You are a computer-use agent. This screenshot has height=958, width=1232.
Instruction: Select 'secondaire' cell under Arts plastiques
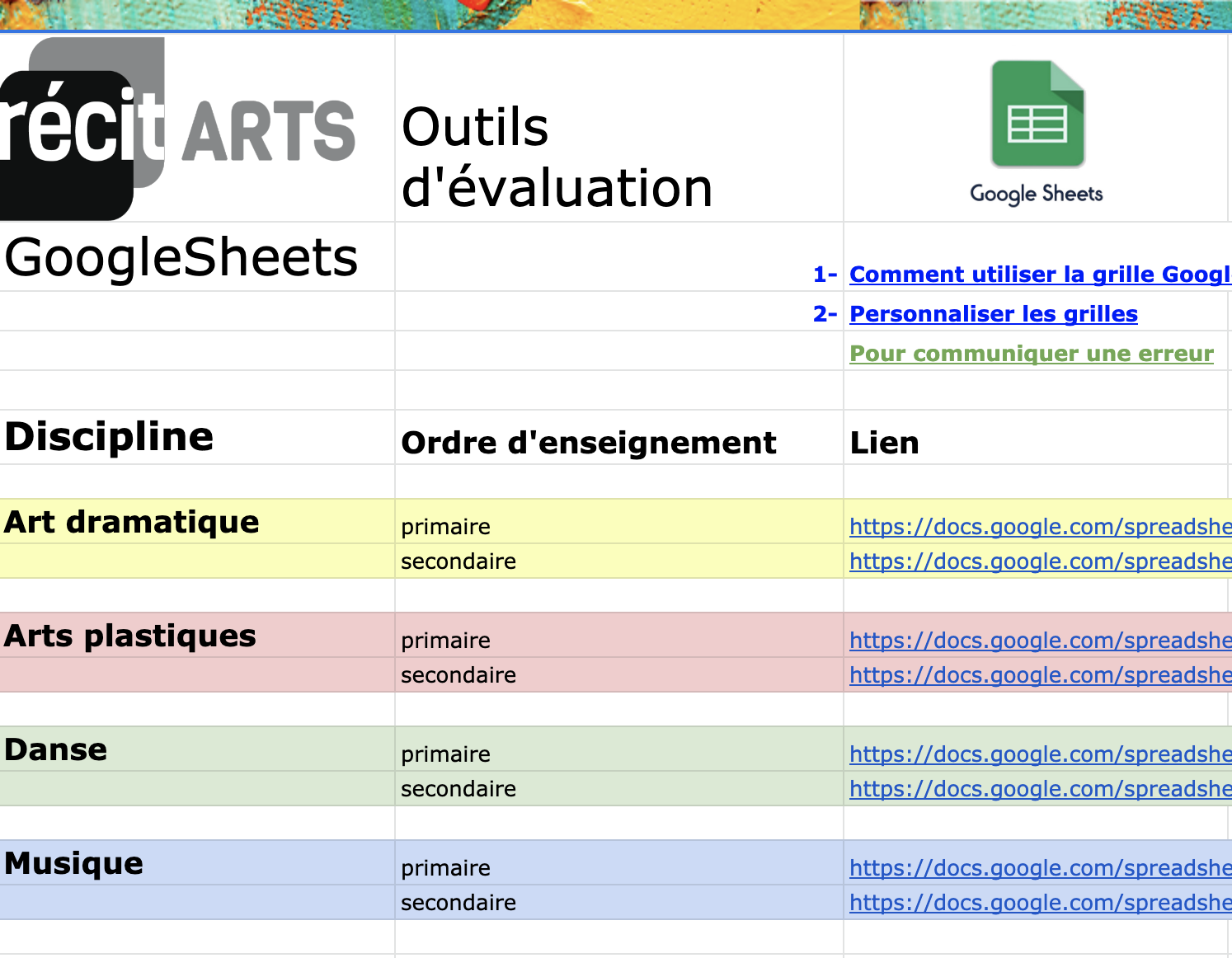click(x=619, y=674)
